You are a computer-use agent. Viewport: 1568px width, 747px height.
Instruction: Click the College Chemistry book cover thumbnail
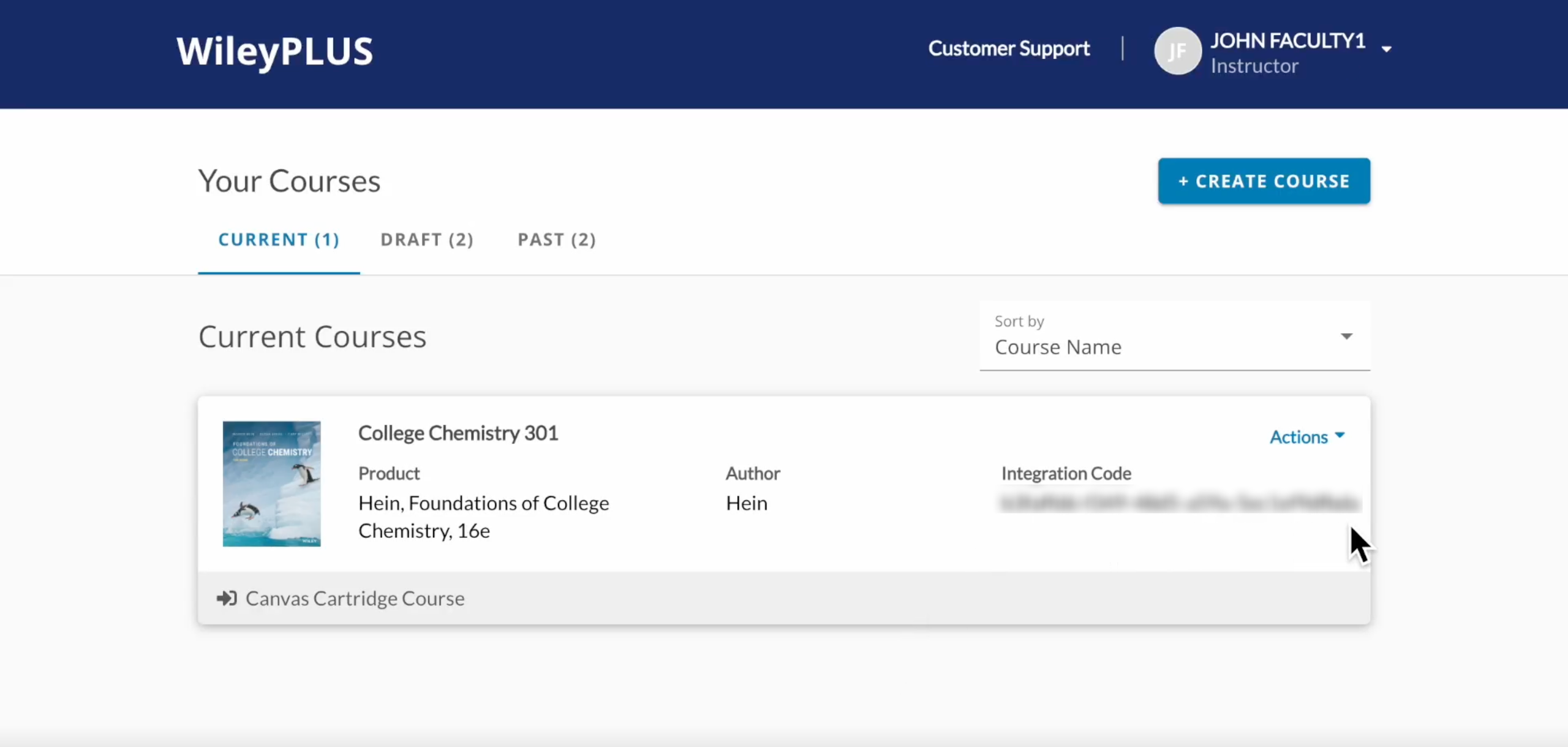point(271,483)
